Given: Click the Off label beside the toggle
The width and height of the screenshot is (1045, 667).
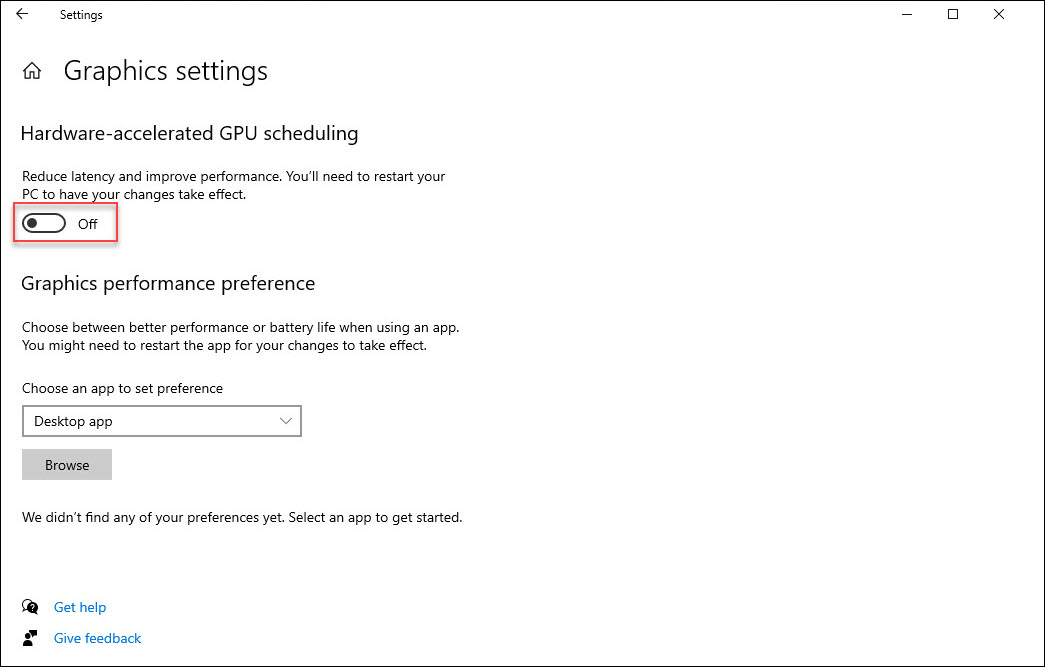Looking at the screenshot, I should tap(87, 224).
